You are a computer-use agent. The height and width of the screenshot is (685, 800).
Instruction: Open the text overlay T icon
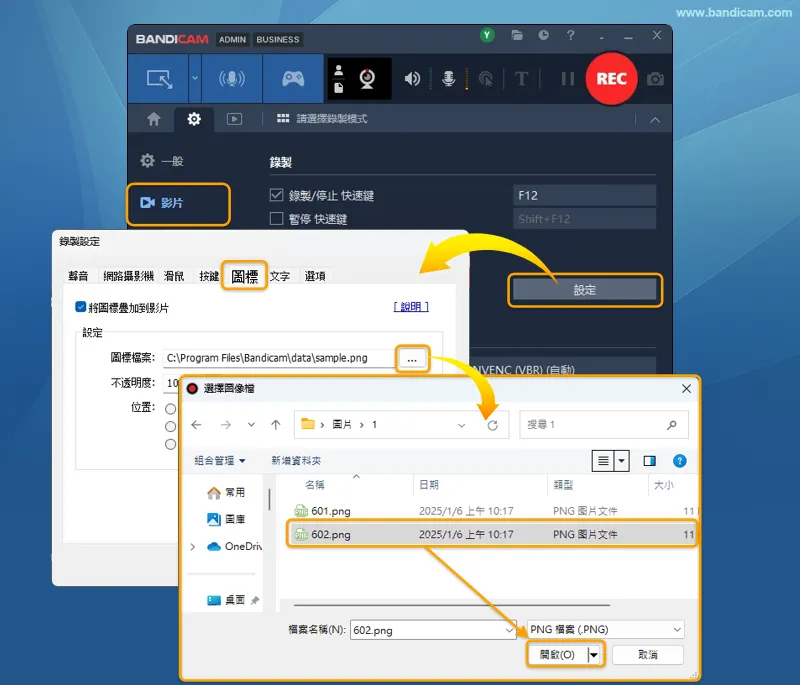click(521, 79)
